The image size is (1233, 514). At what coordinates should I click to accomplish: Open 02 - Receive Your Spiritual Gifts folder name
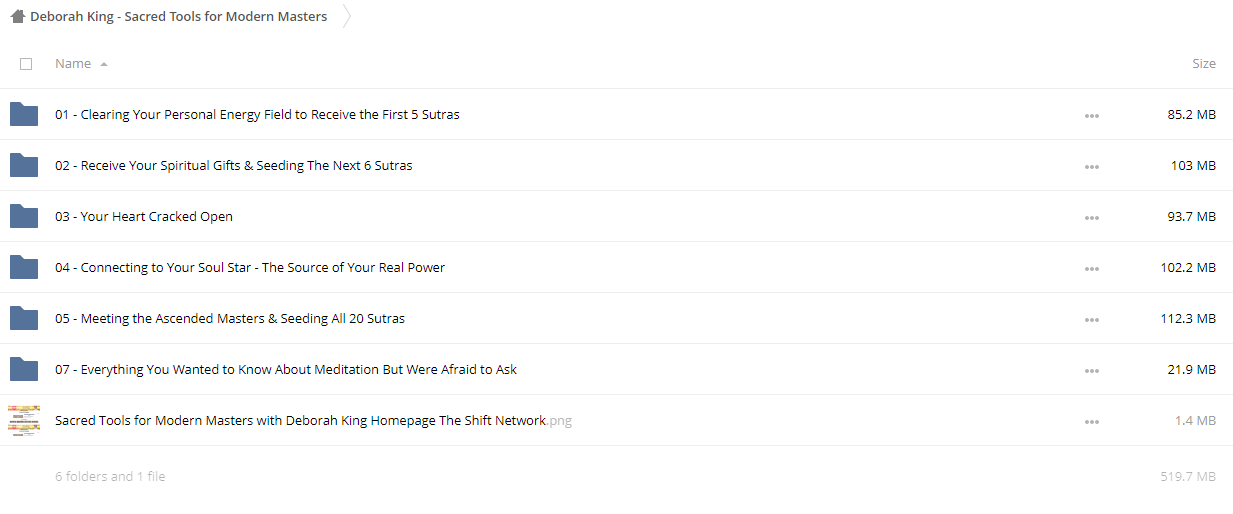[233, 165]
